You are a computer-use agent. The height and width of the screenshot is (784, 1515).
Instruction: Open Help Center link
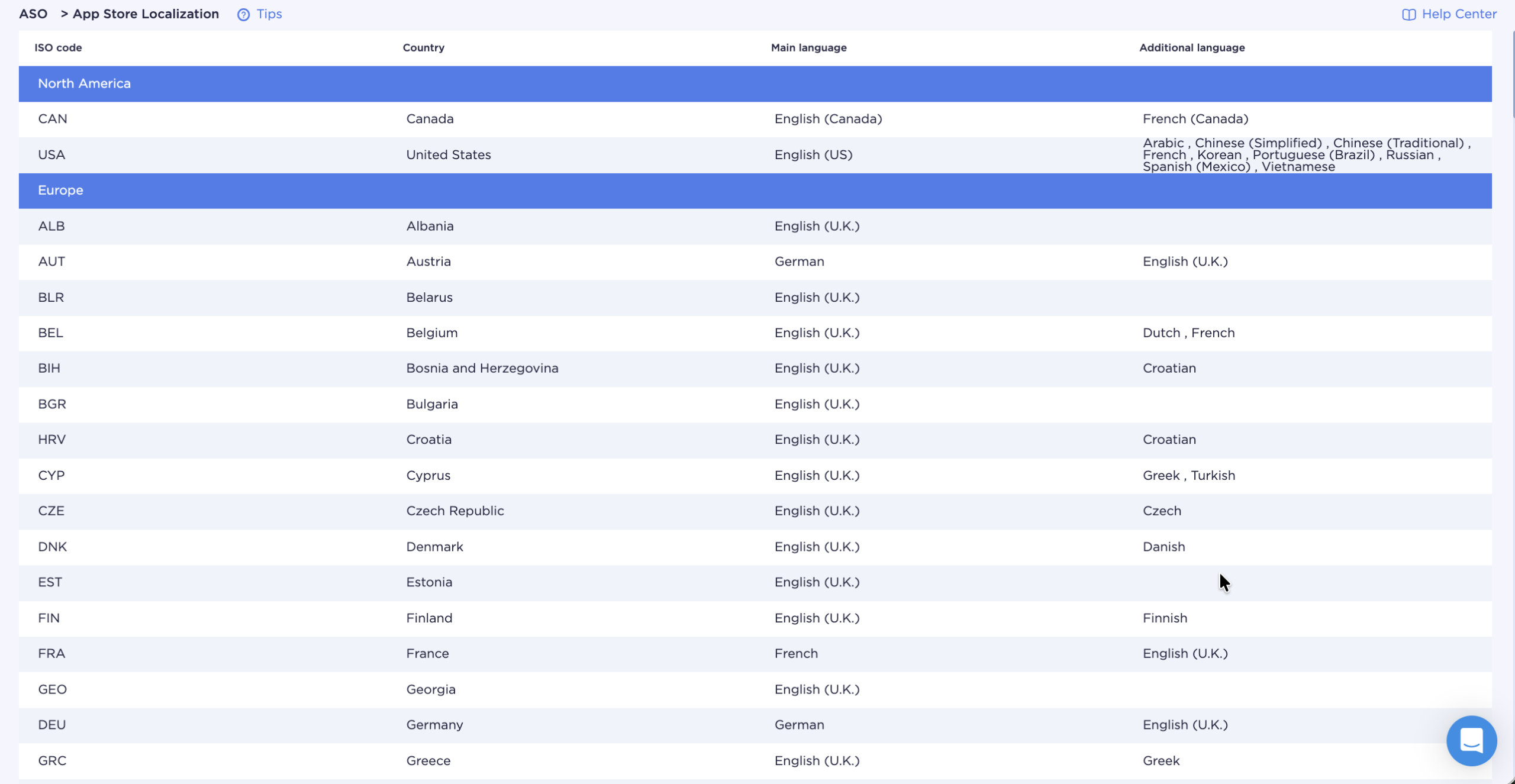tap(1459, 14)
